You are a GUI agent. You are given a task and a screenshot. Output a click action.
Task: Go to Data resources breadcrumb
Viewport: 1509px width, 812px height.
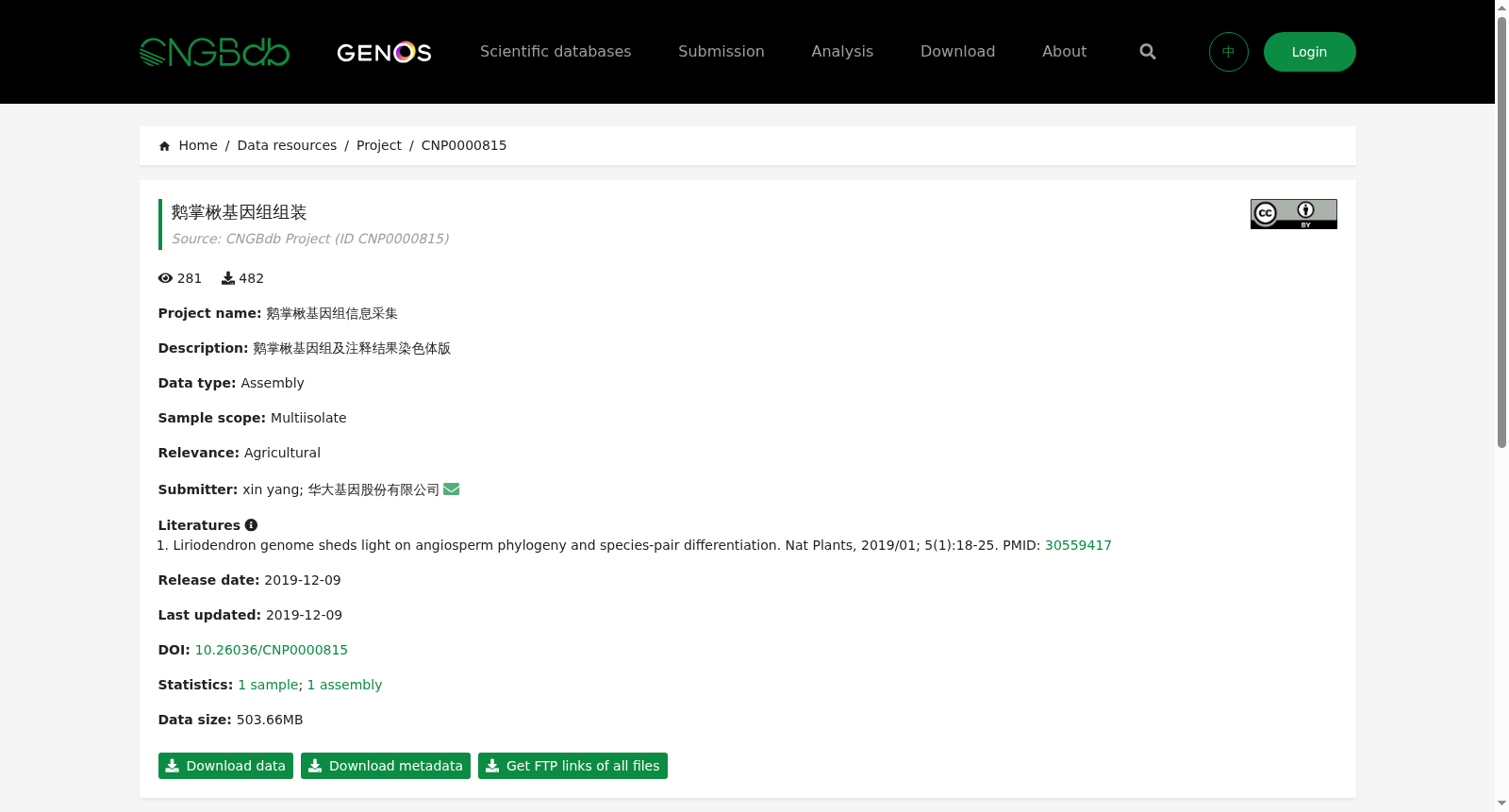pos(287,145)
